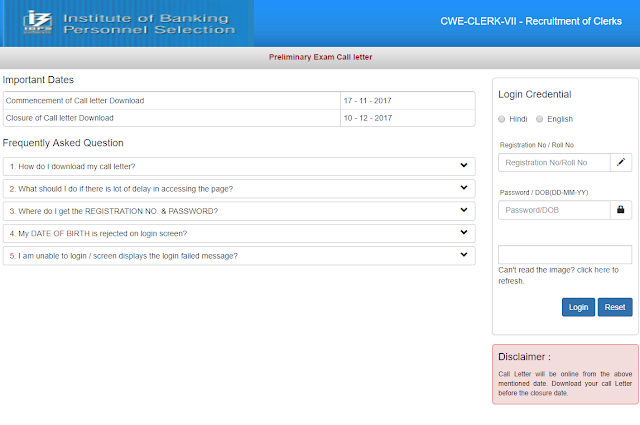The height and width of the screenshot is (425, 640).
Task: Select the date cell '10 - 12 - 2017'
Action: (408, 118)
